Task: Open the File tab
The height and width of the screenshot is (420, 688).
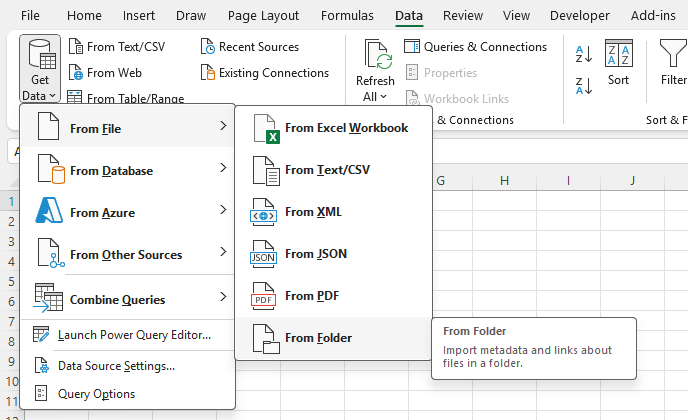Action: pyautogui.click(x=30, y=16)
